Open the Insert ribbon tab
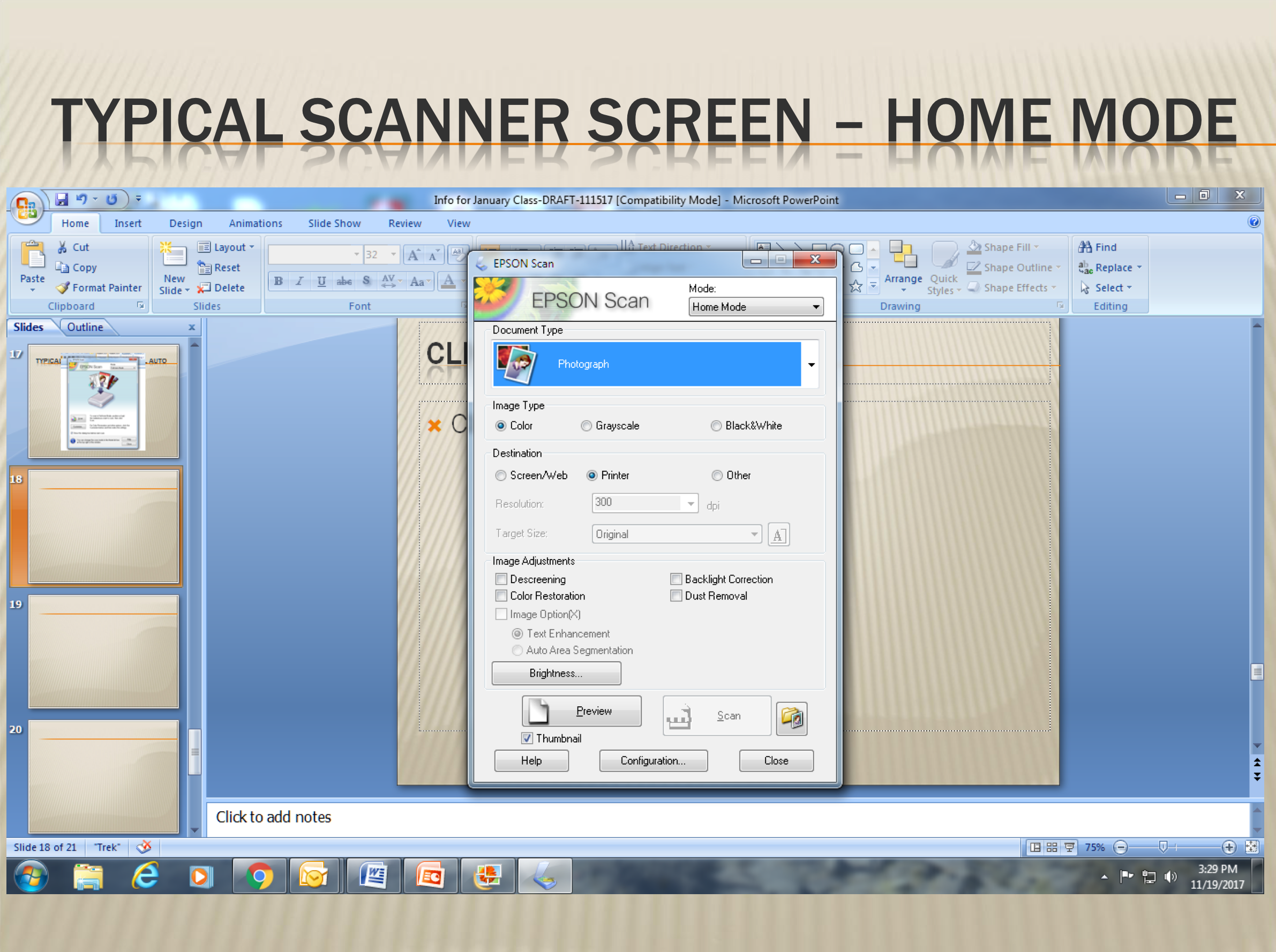 127,224
